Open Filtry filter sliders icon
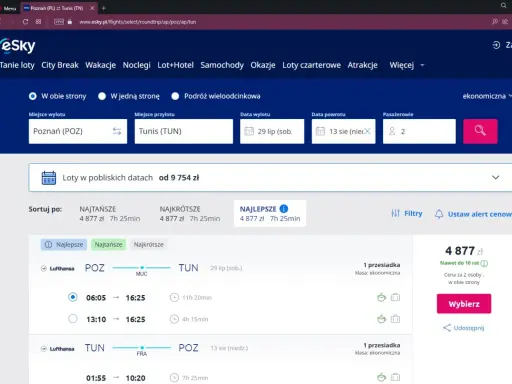512x384 pixels. pyautogui.click(x=395, y=213)
